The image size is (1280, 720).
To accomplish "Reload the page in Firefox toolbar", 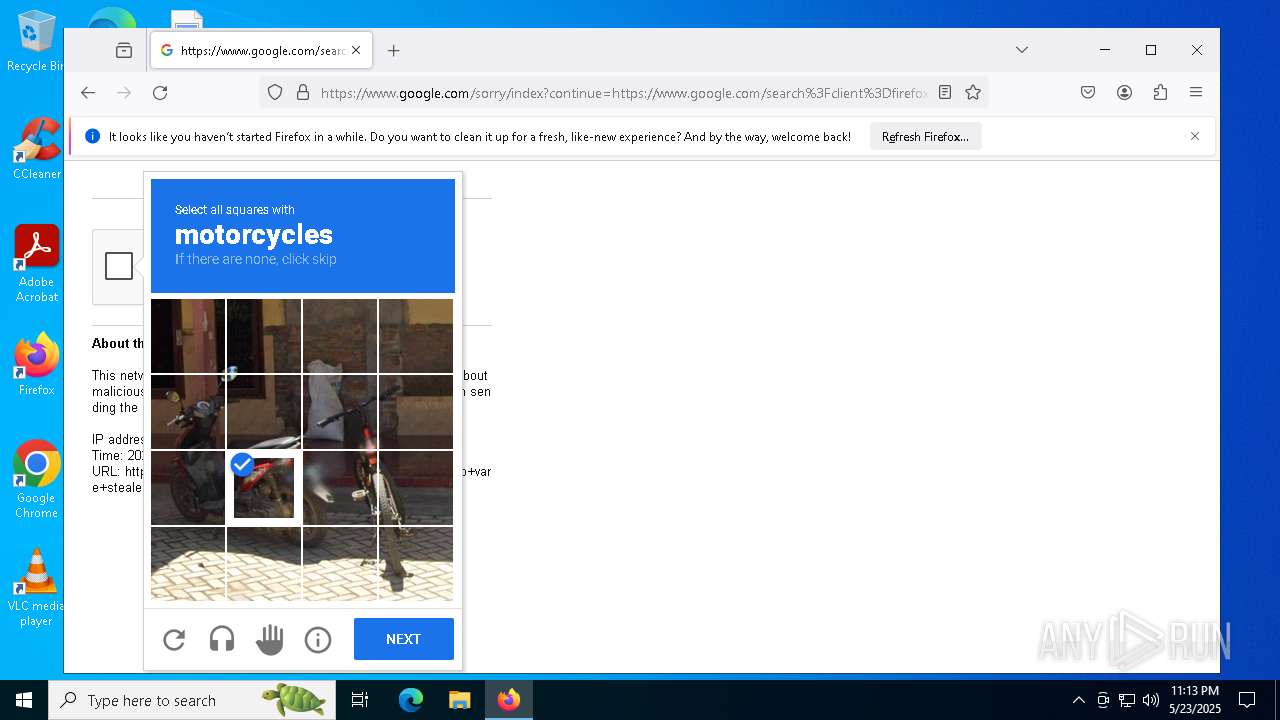I will point(160,93).
